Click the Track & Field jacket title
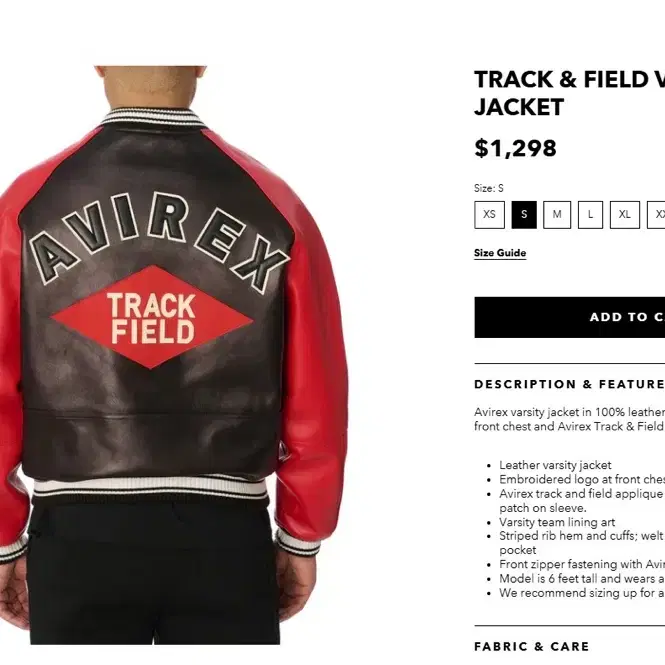665x665 pixels. pyautogui.click(x=570, y=93)
